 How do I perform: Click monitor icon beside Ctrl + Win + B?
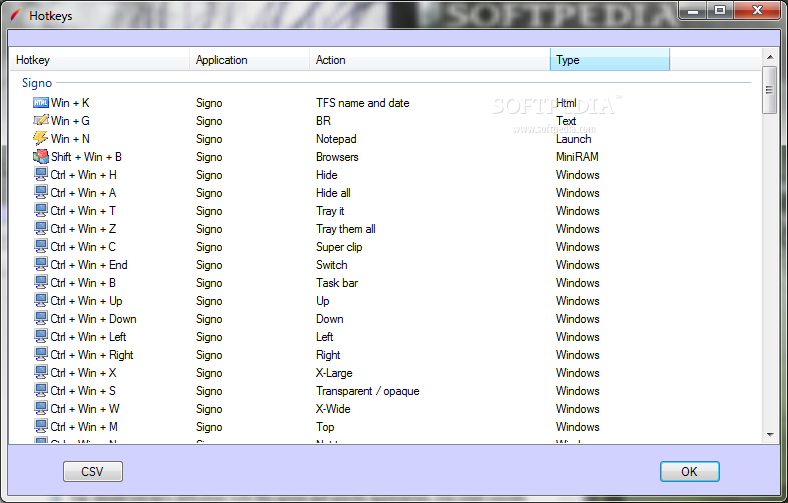pos(41,282)
